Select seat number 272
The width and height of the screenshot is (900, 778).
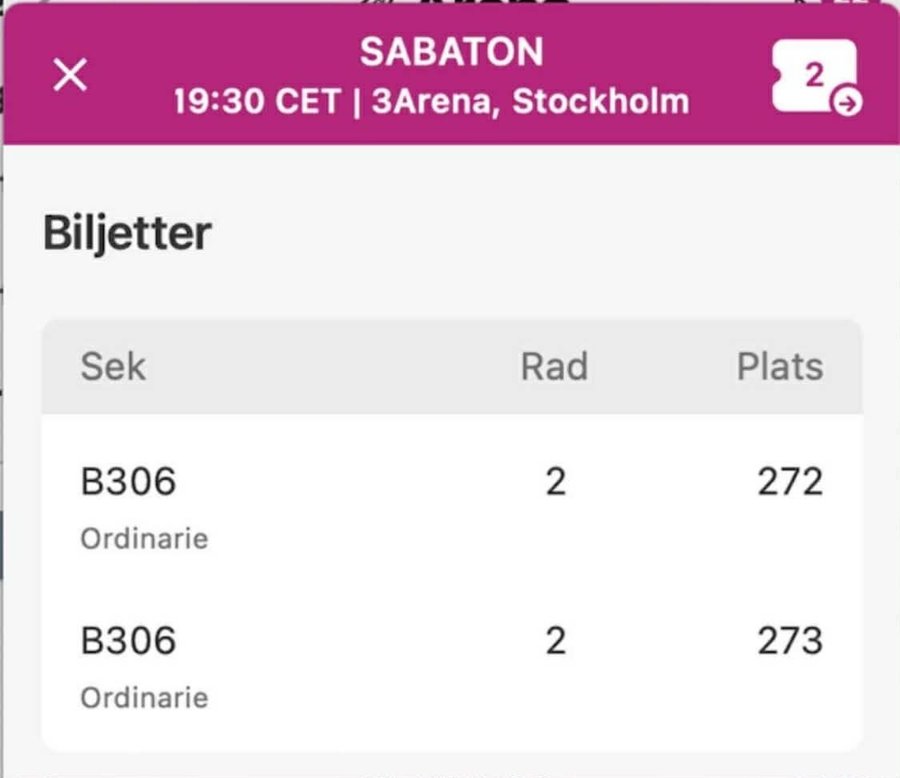click(790, 482)
